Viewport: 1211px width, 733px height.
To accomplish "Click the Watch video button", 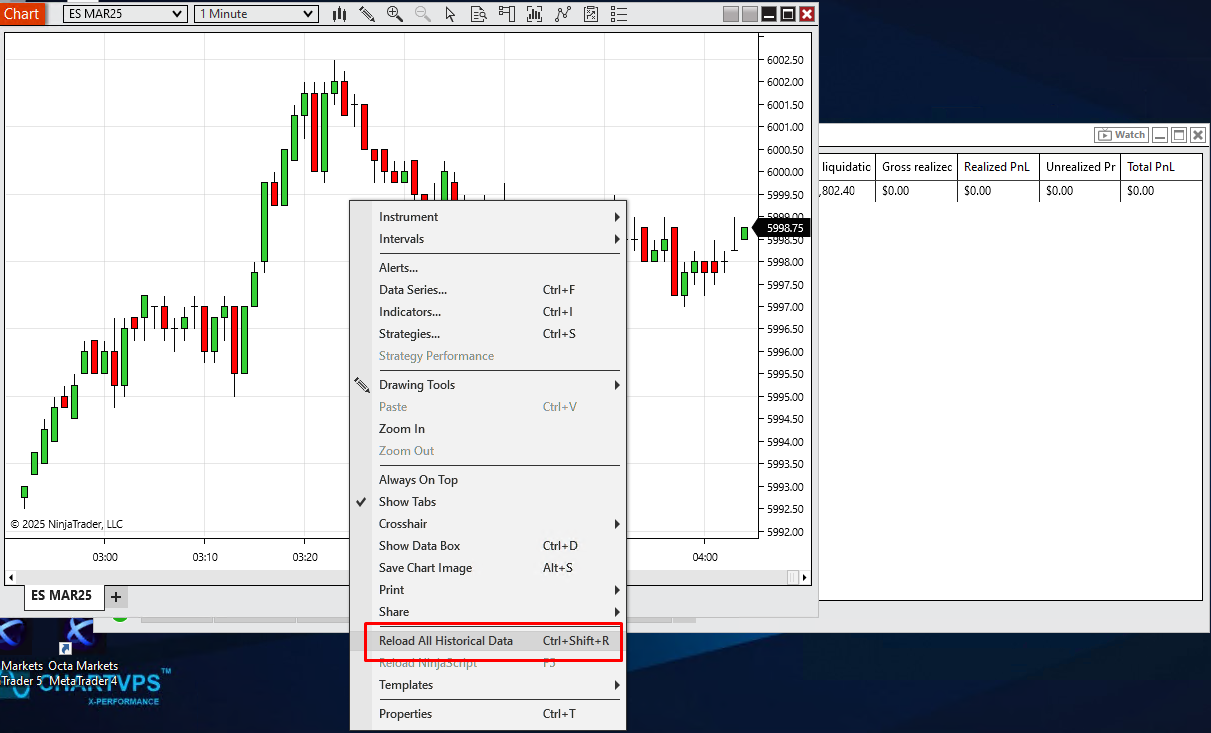I will pyautogui.click(x=1121, y=135).
